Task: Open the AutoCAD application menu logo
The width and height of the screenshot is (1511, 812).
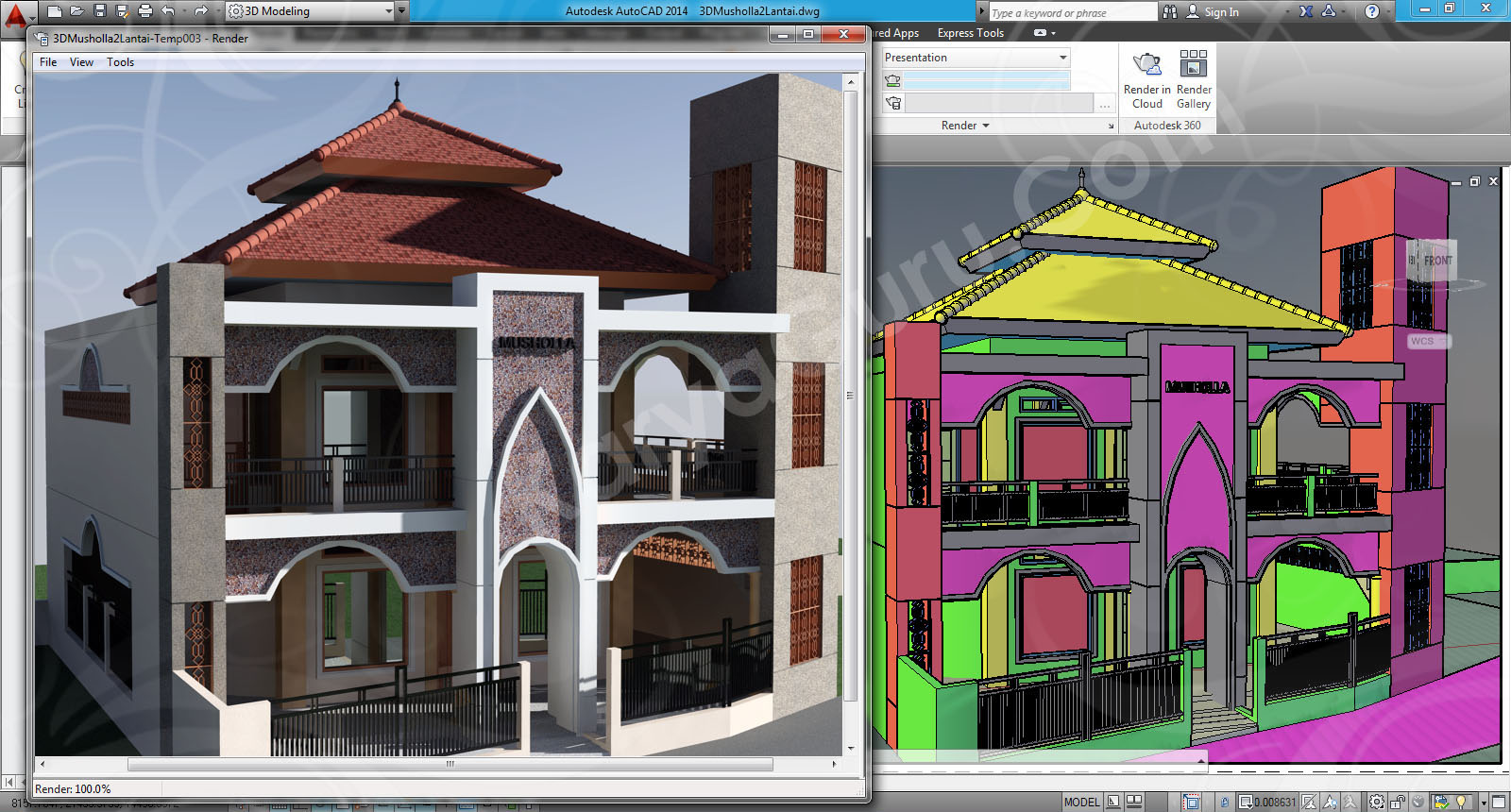Action: coord(16,13)
